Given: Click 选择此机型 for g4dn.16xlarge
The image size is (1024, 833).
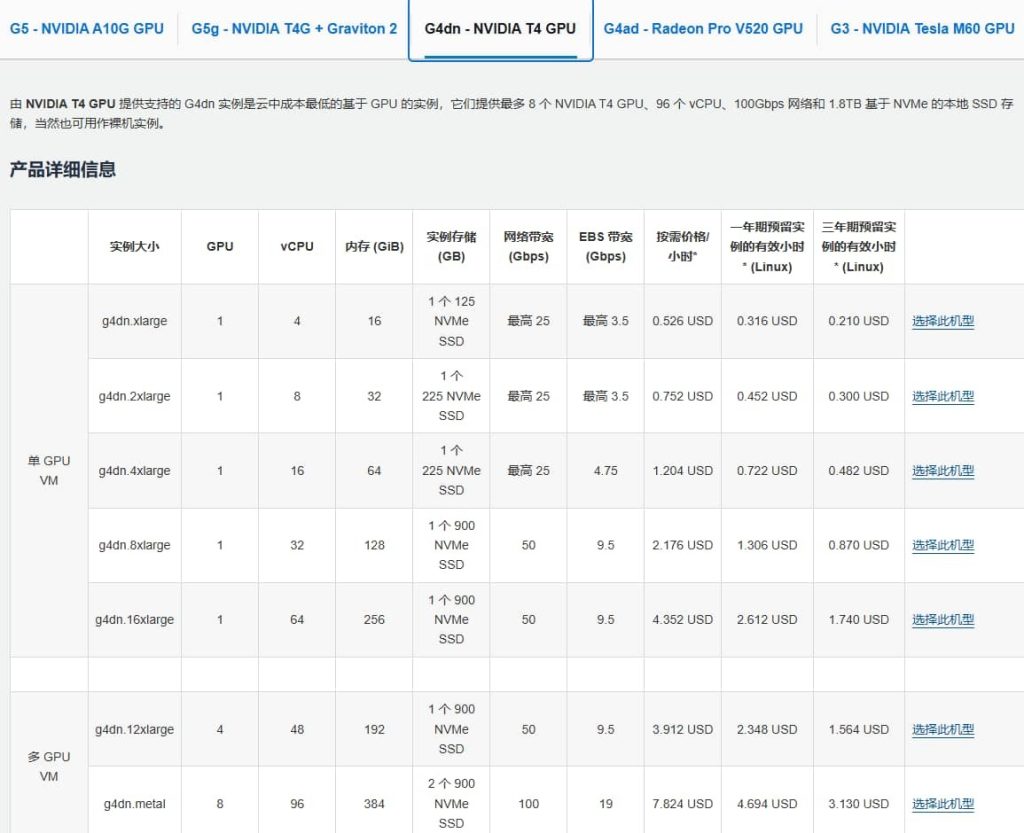Looking at the screenshot, I should [x=941, y=619].
